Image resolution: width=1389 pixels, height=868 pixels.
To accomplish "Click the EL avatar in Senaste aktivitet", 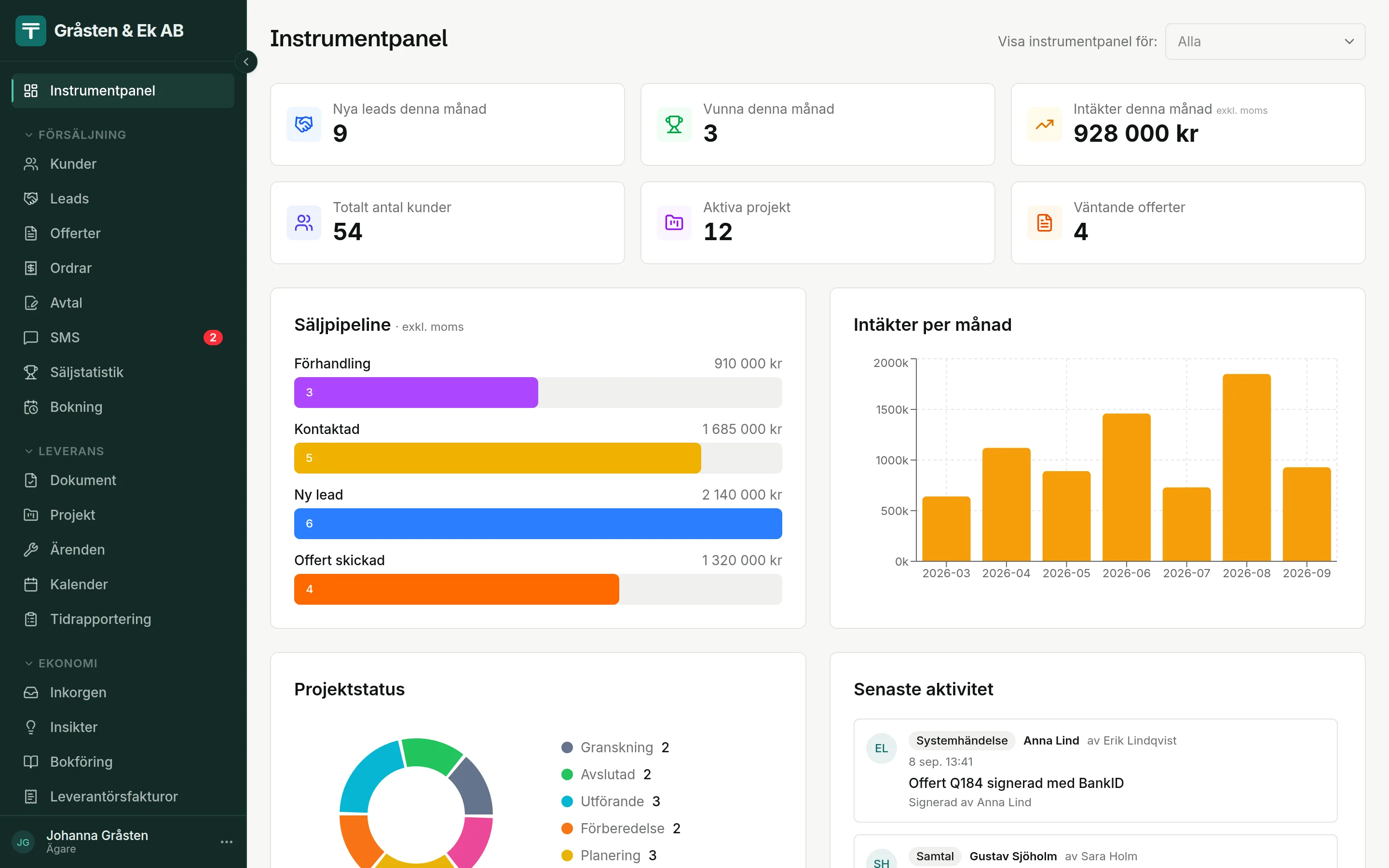I will (881, 748).
